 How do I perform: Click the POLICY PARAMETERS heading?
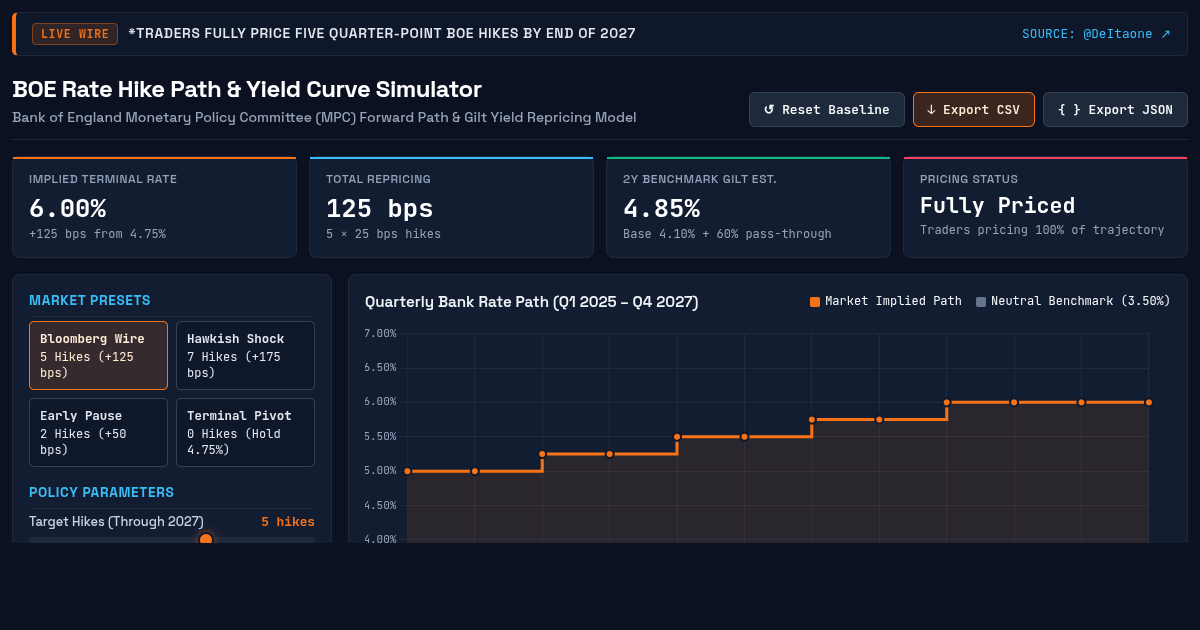101,492
